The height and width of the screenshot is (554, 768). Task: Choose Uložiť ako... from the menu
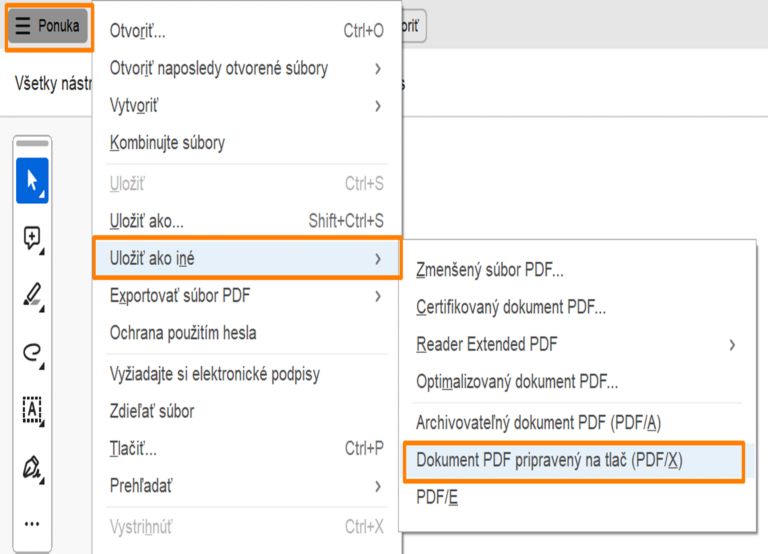click(x=146, y=221)
